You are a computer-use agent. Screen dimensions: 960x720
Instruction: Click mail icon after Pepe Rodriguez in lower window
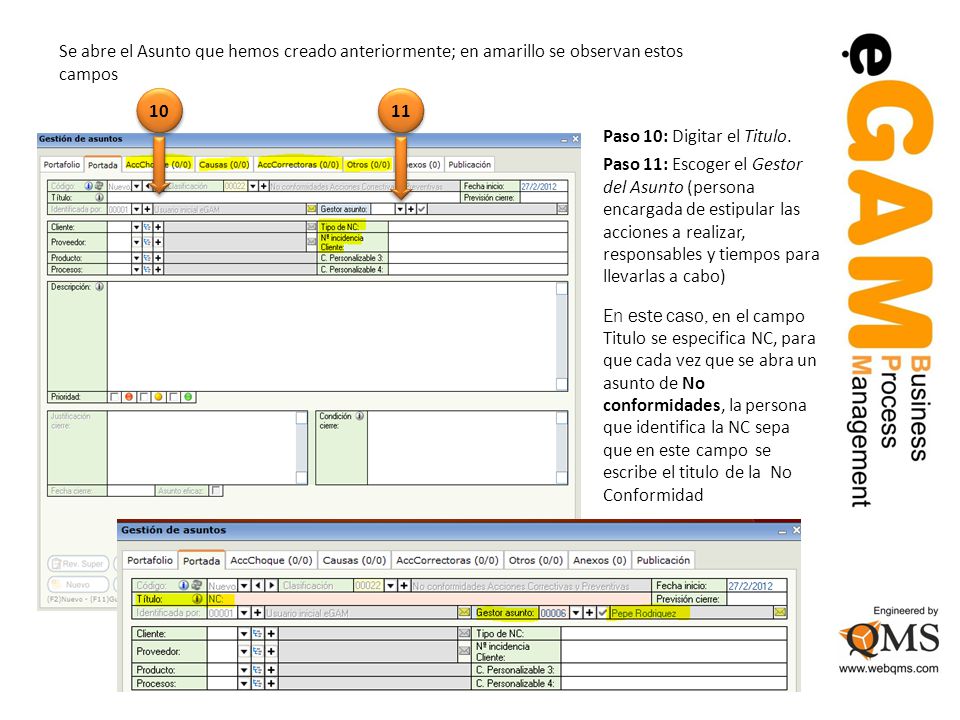(780, 613)
